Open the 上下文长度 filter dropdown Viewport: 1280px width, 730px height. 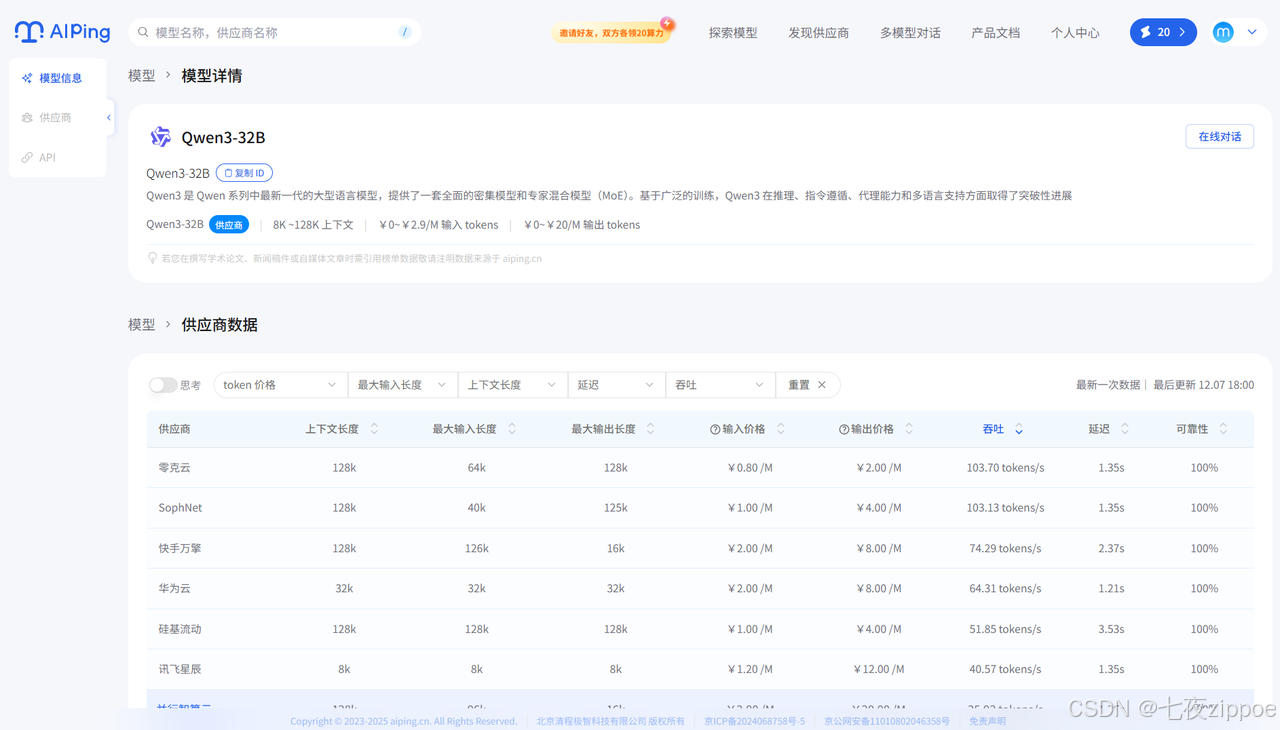pyautogui.click(x=512, y=385)
